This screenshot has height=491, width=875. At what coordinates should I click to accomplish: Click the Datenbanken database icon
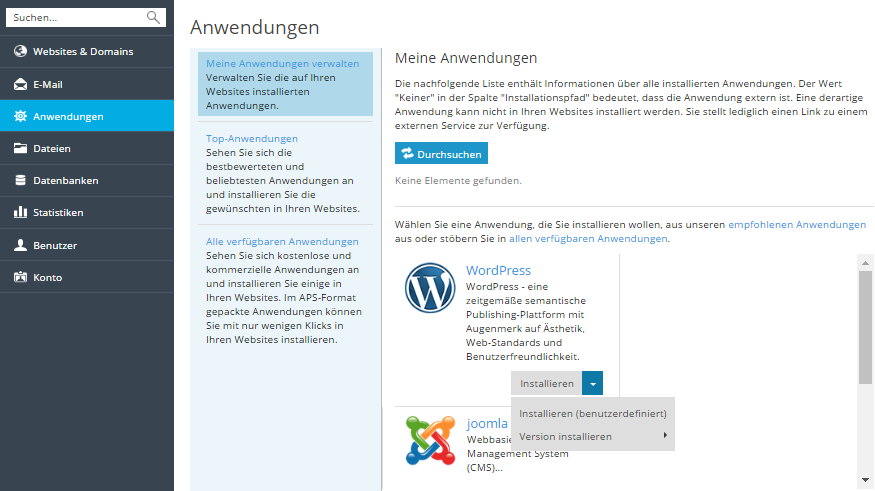pos(20,181)
